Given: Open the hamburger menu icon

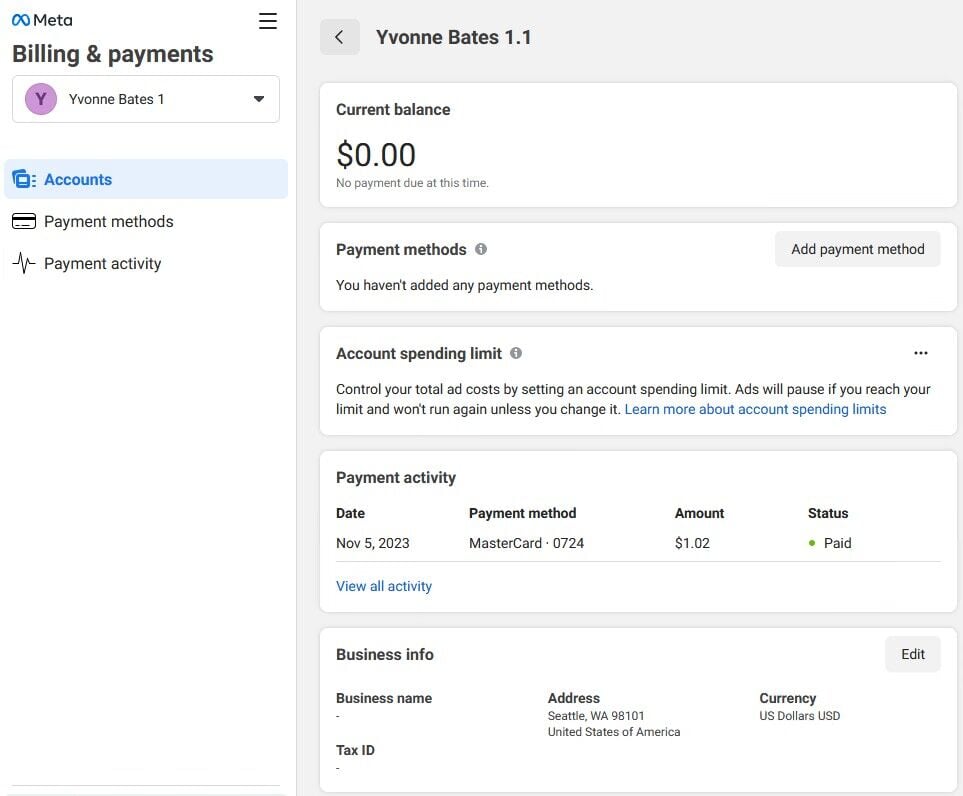Looking at the screenshot, I should tap(268, 21).
